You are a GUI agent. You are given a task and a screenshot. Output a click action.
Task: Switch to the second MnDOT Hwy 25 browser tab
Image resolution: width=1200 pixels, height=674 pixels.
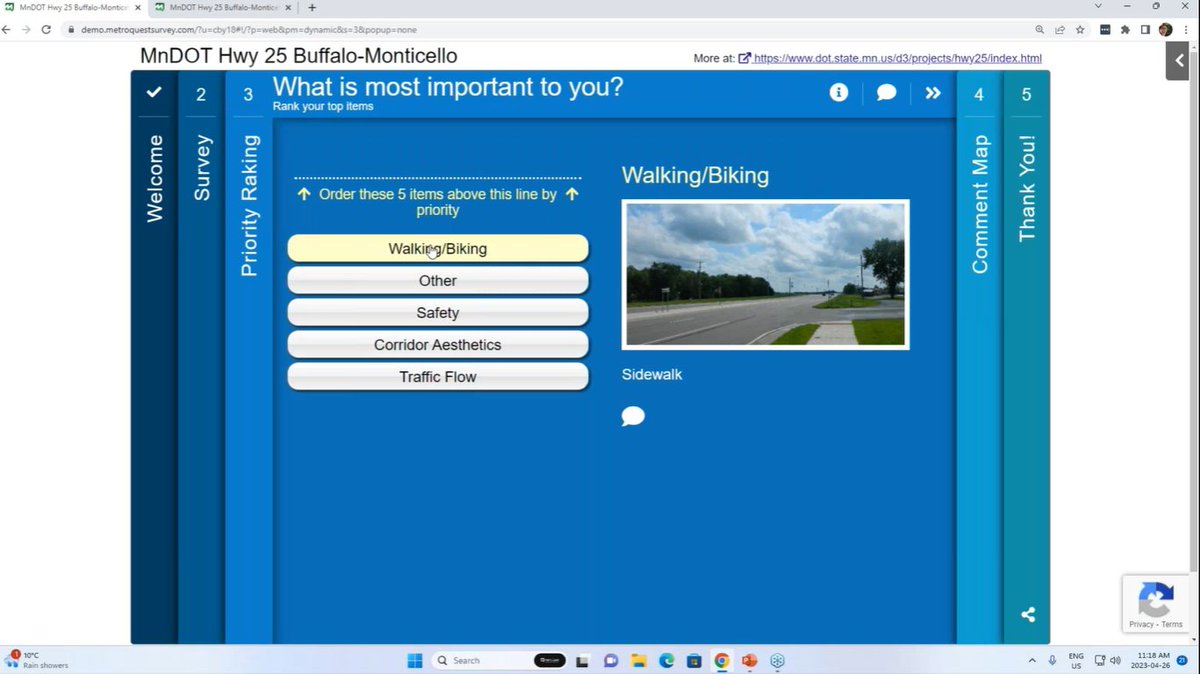point(222,7)
